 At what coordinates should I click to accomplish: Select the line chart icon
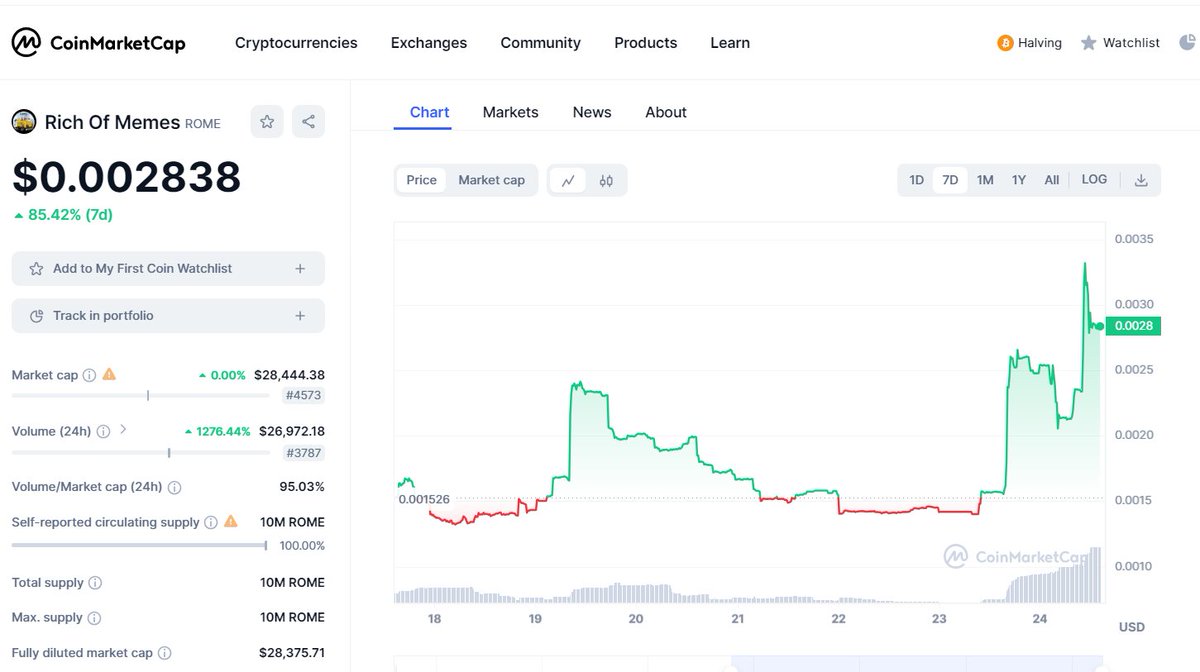tap(568, 180)
